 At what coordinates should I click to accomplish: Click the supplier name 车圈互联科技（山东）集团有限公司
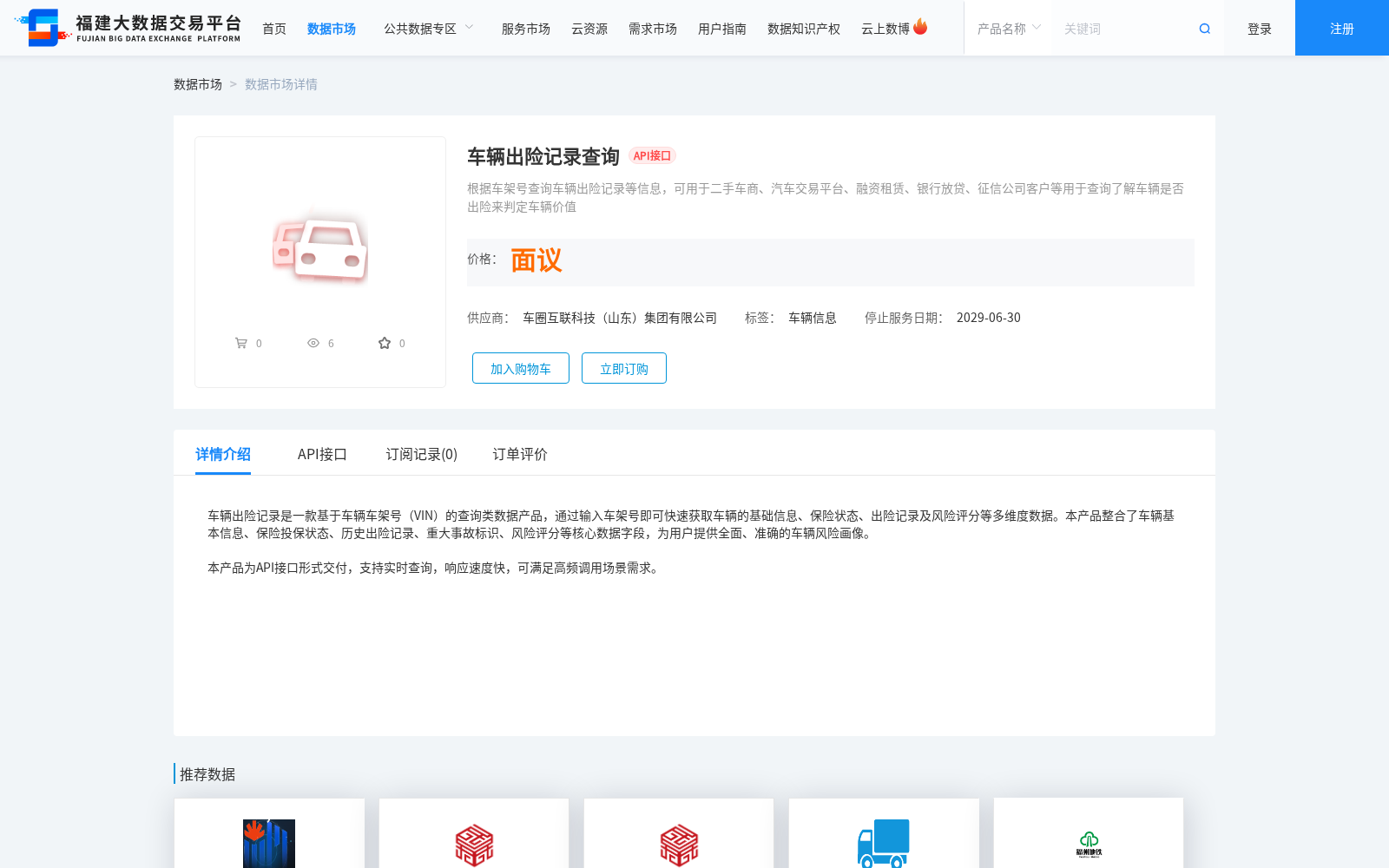(x=620, y=318)
